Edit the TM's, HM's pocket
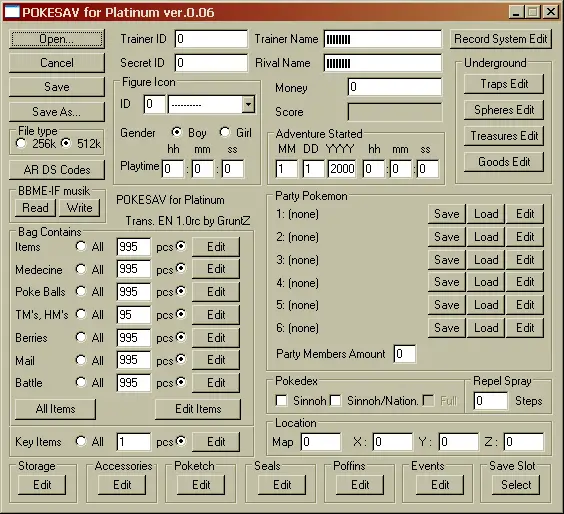This screenshot has height=514, width=564. coord(216,315)
